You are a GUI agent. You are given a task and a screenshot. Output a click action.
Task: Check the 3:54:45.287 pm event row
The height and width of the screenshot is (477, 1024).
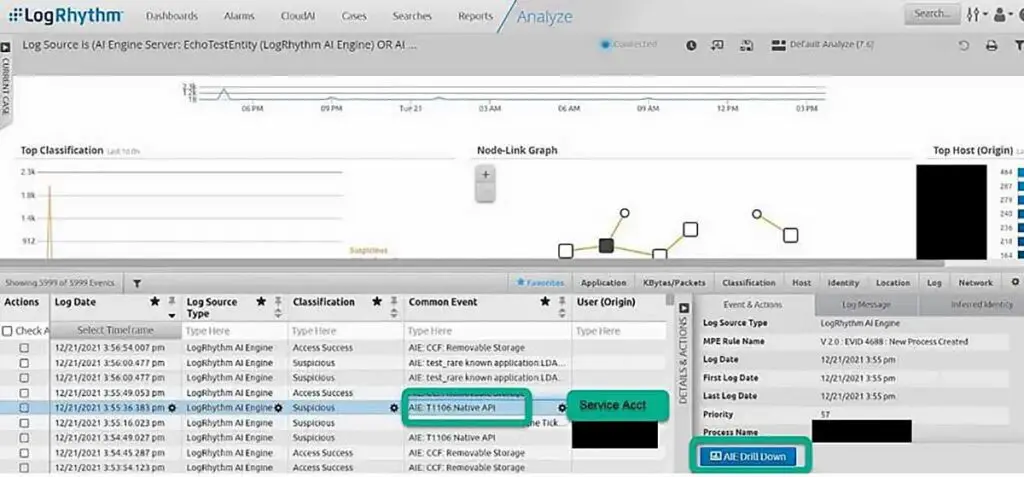pyautogui.click(x=24, y=453)
